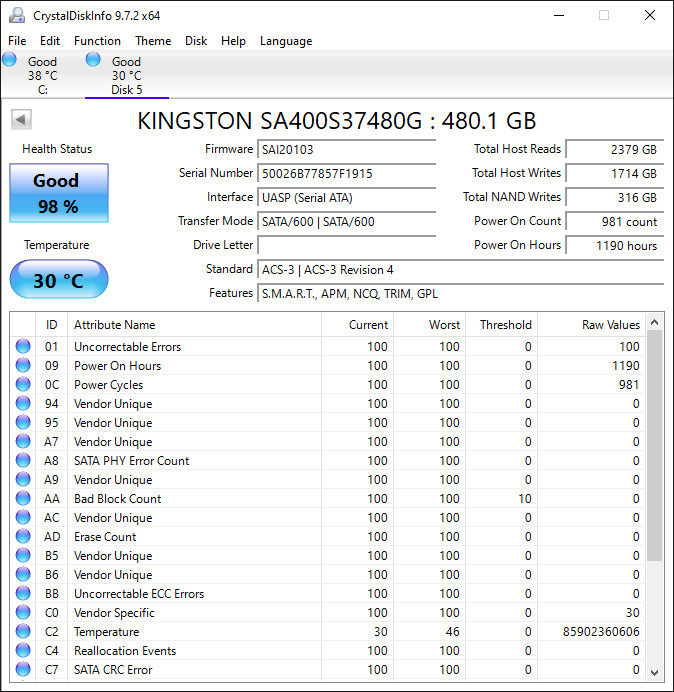Image resolution: width=674 pixels, height=692 pixels.
Task: Click the status icon for attribute 94
Action: (23, 403)
